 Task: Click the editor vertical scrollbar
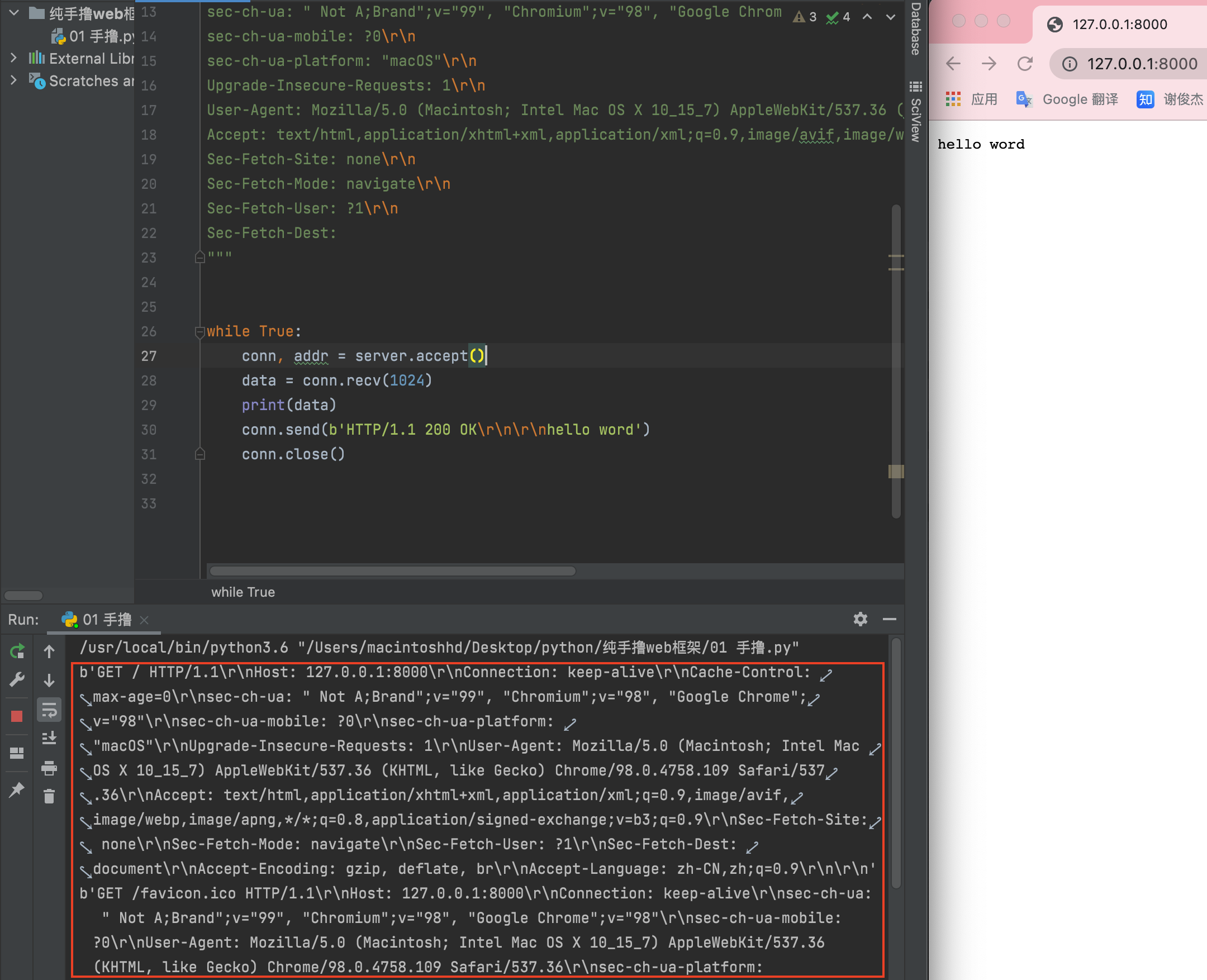click(x=896, y=361)
